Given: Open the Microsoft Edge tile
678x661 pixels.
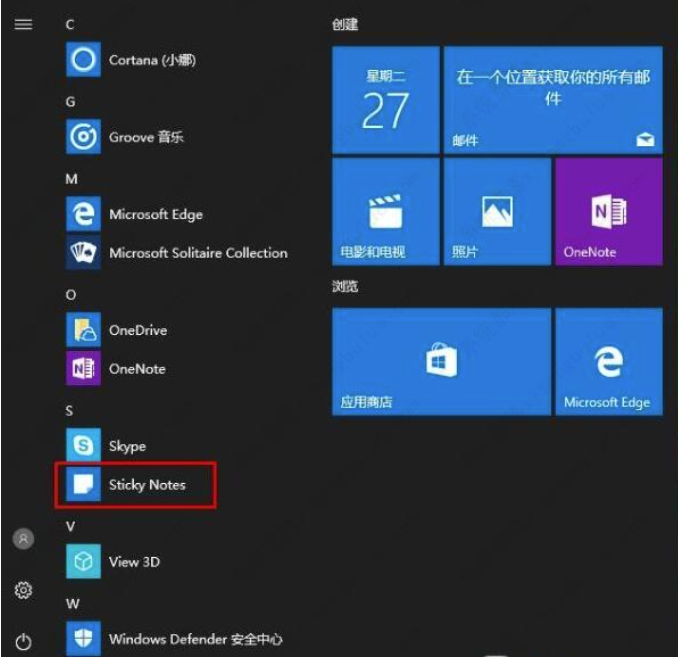Looking at the screenshot, I should click(x=609, y=361).
